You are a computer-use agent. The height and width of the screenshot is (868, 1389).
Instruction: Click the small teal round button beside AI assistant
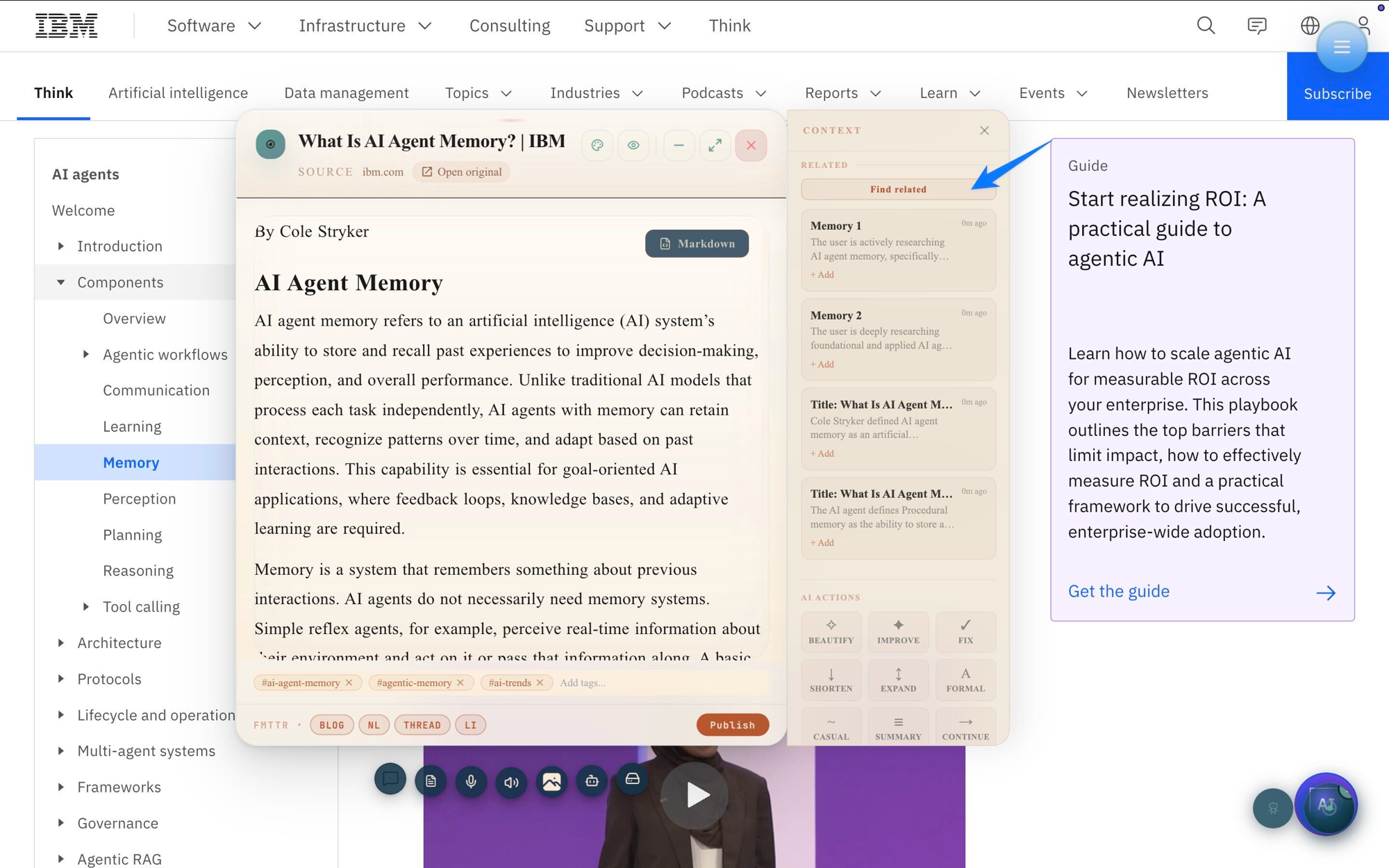(x=1272, y=808)
